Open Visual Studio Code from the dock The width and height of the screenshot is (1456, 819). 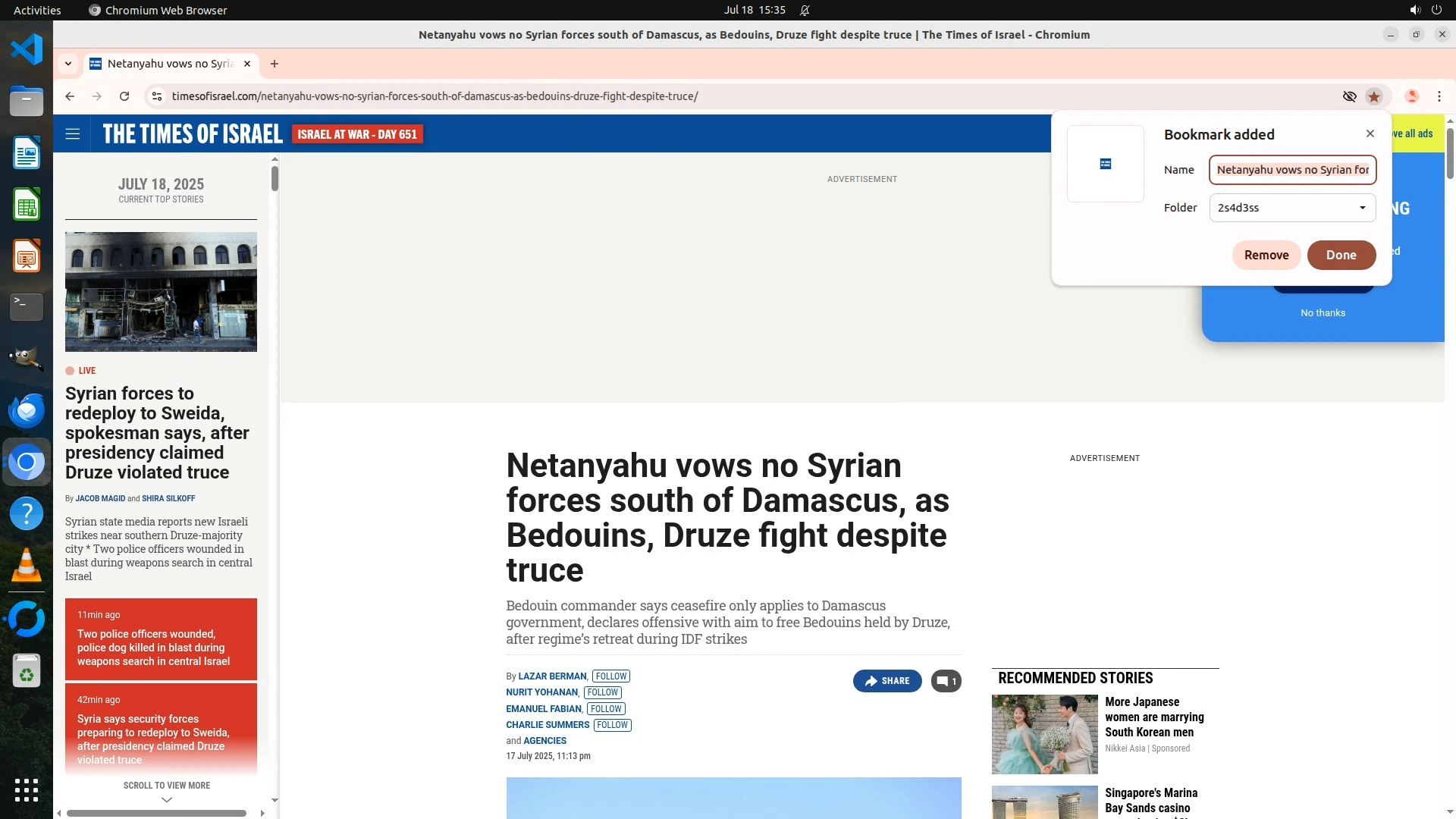point(27,50)
